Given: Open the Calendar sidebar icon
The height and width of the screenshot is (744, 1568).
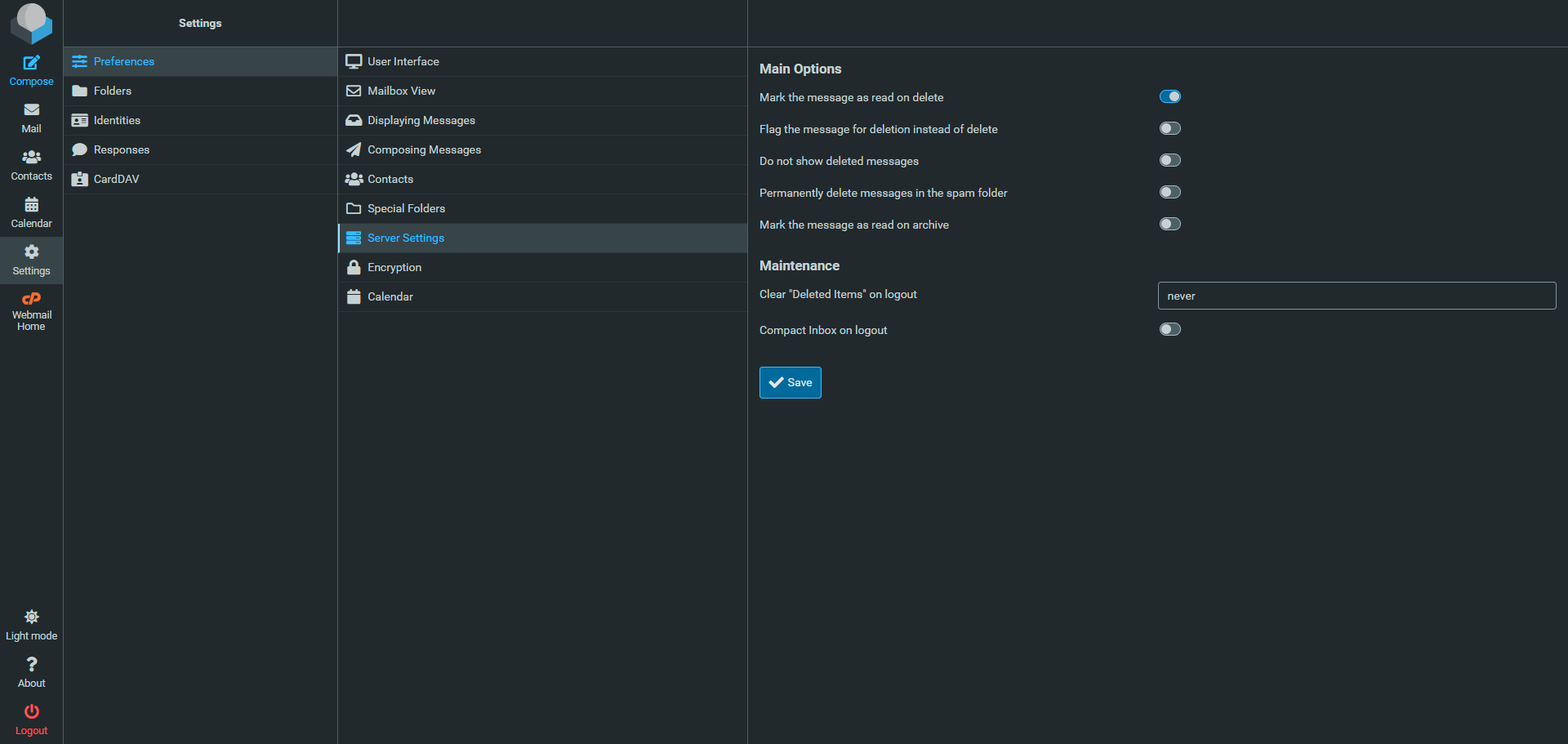Looking at the screenshot, I should coord(31,205).
